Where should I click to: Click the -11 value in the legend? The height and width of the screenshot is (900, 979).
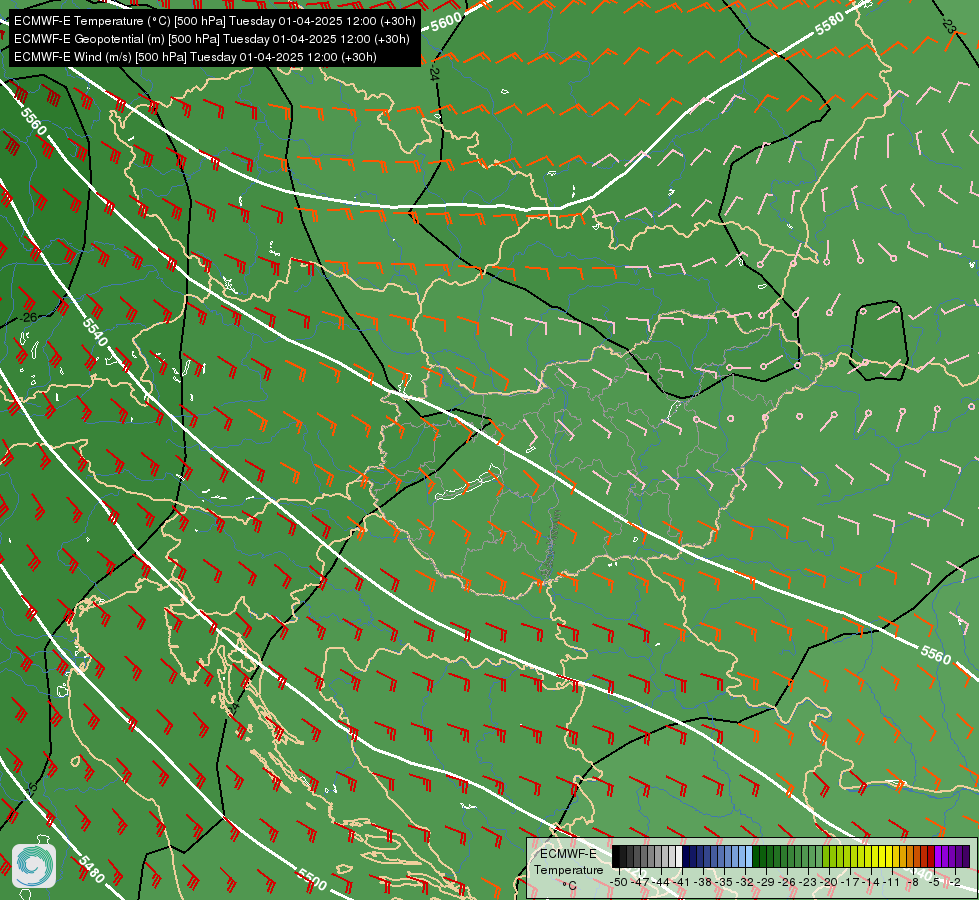(x=892, y=882)
